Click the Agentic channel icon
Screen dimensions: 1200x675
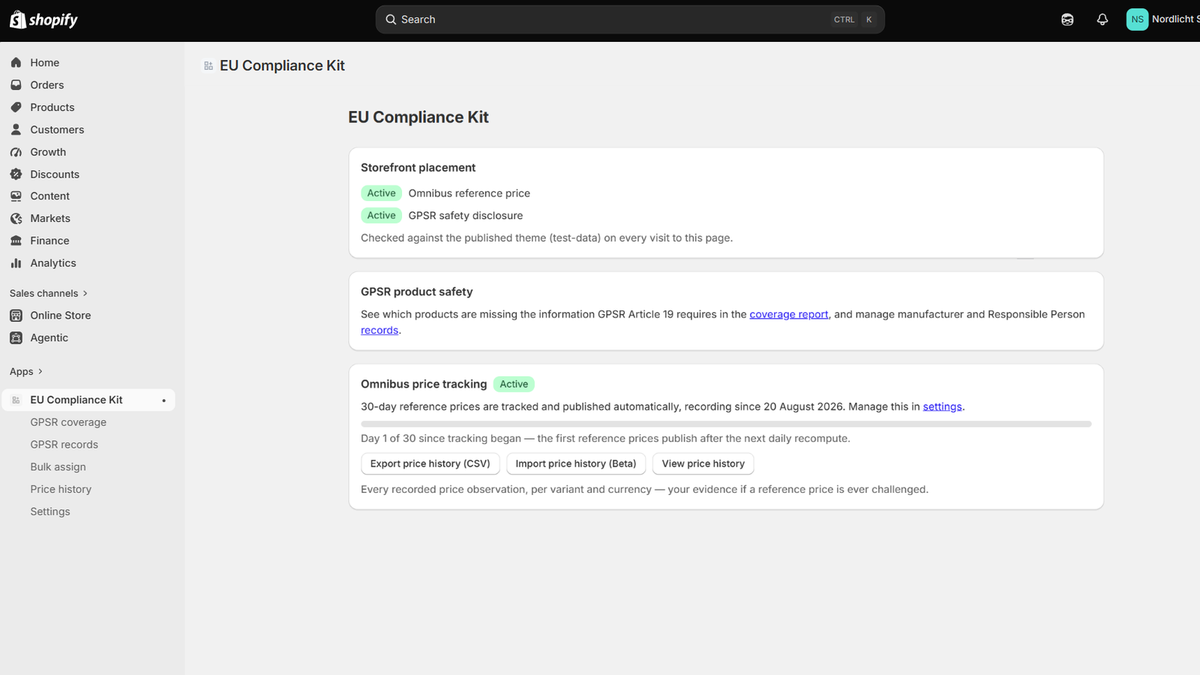16,337
